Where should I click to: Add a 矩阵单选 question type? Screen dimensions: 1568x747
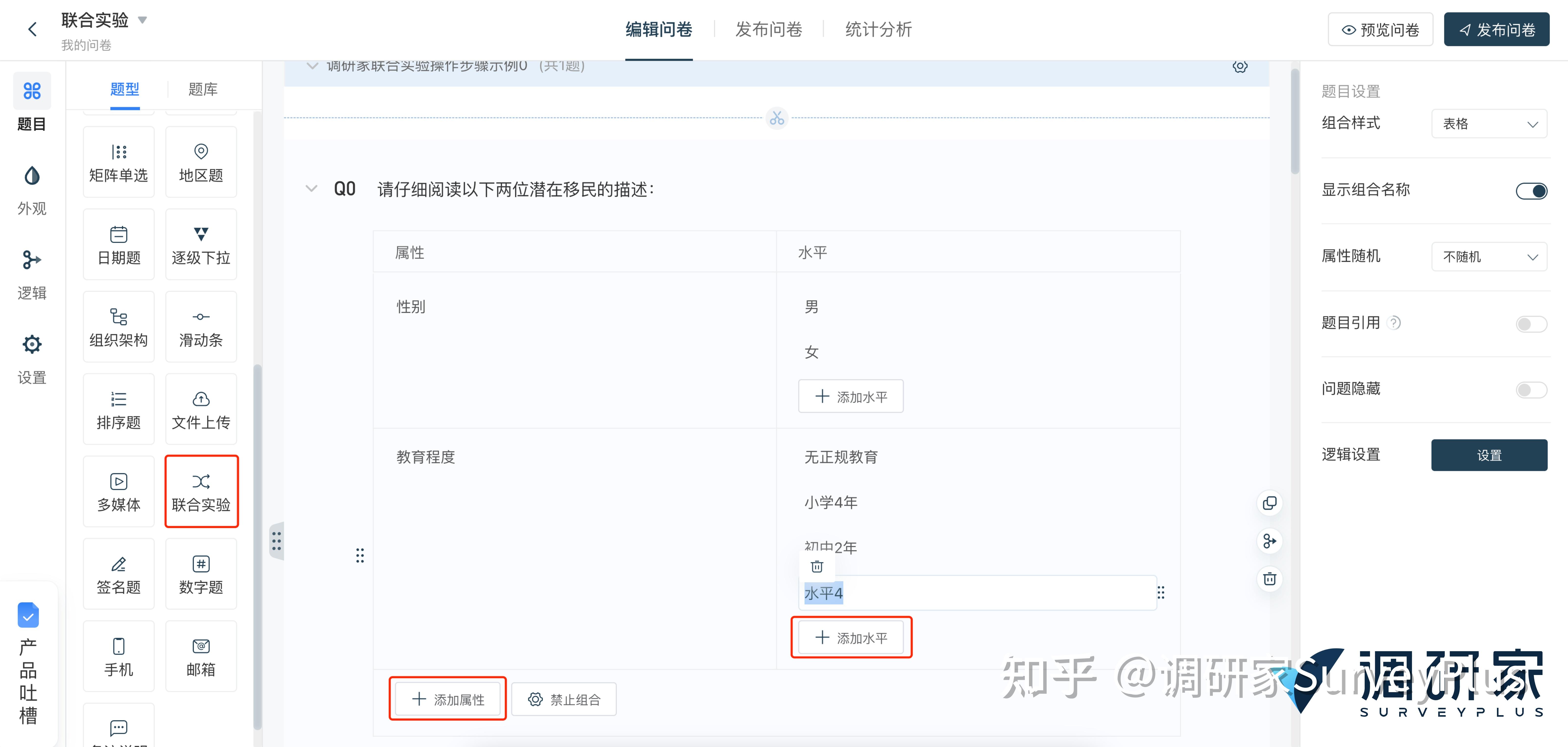(119, 162)
